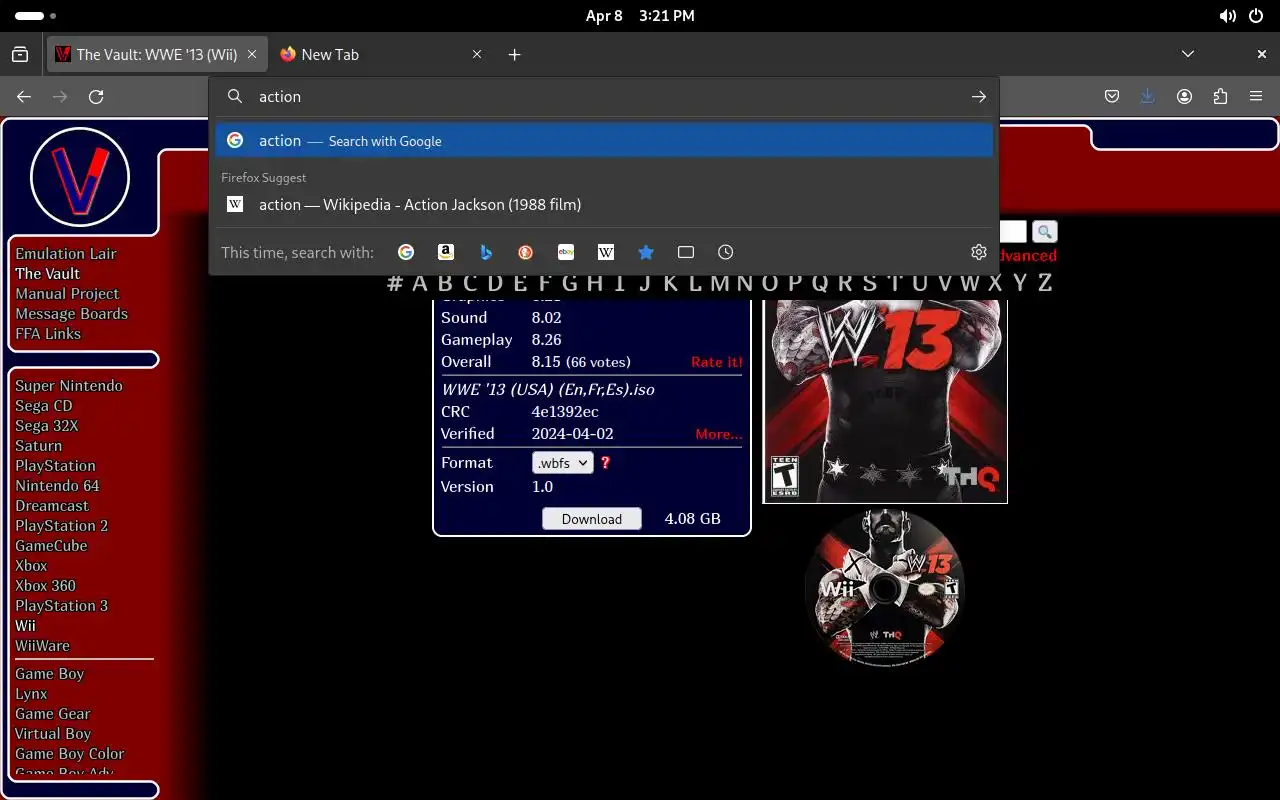Open the Firefox account menu
The height and width of the screenshot is (800, 1280).
click(1184, 97)
